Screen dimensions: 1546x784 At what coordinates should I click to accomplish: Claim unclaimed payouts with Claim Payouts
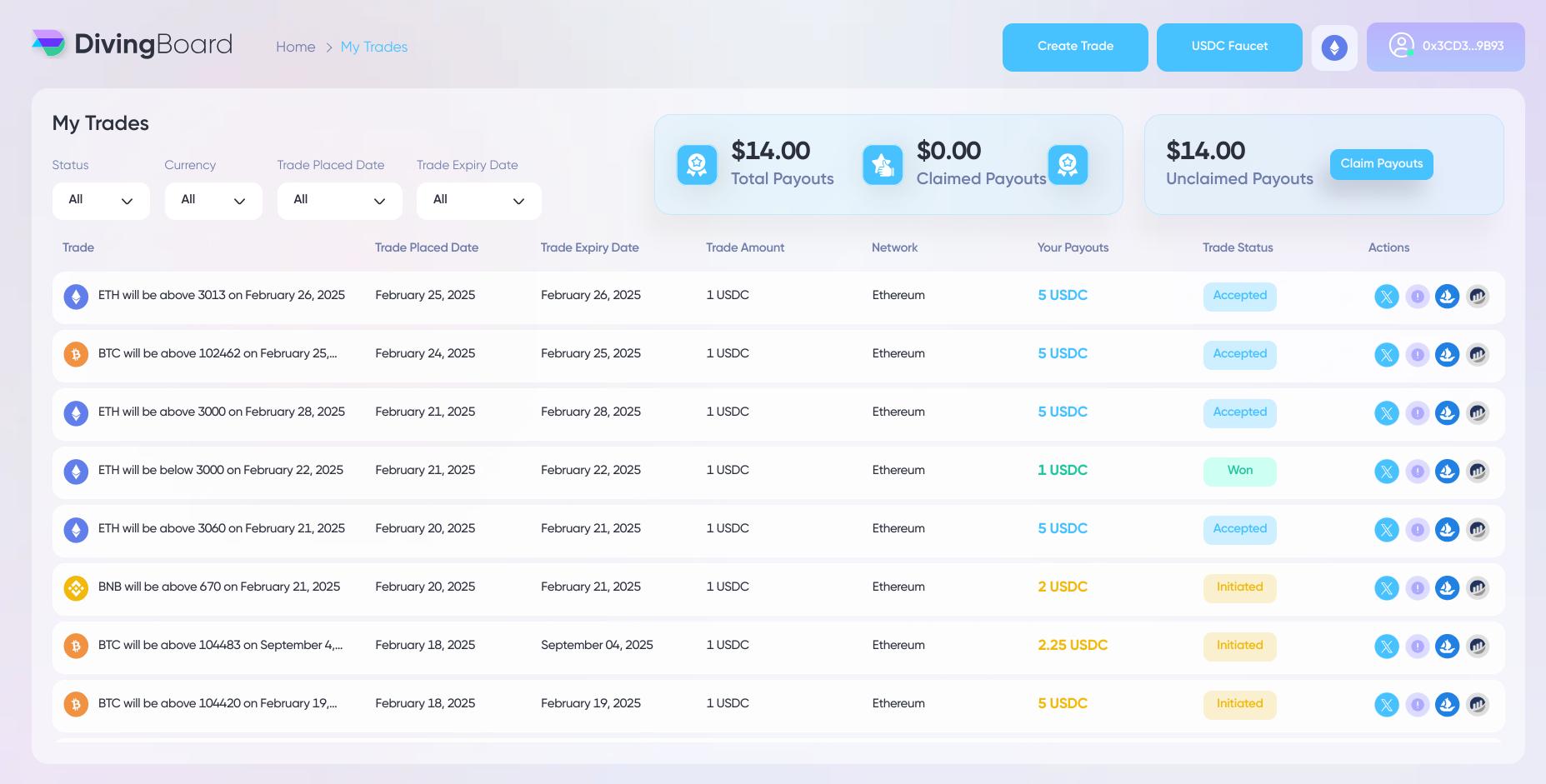pos(1381,164)
